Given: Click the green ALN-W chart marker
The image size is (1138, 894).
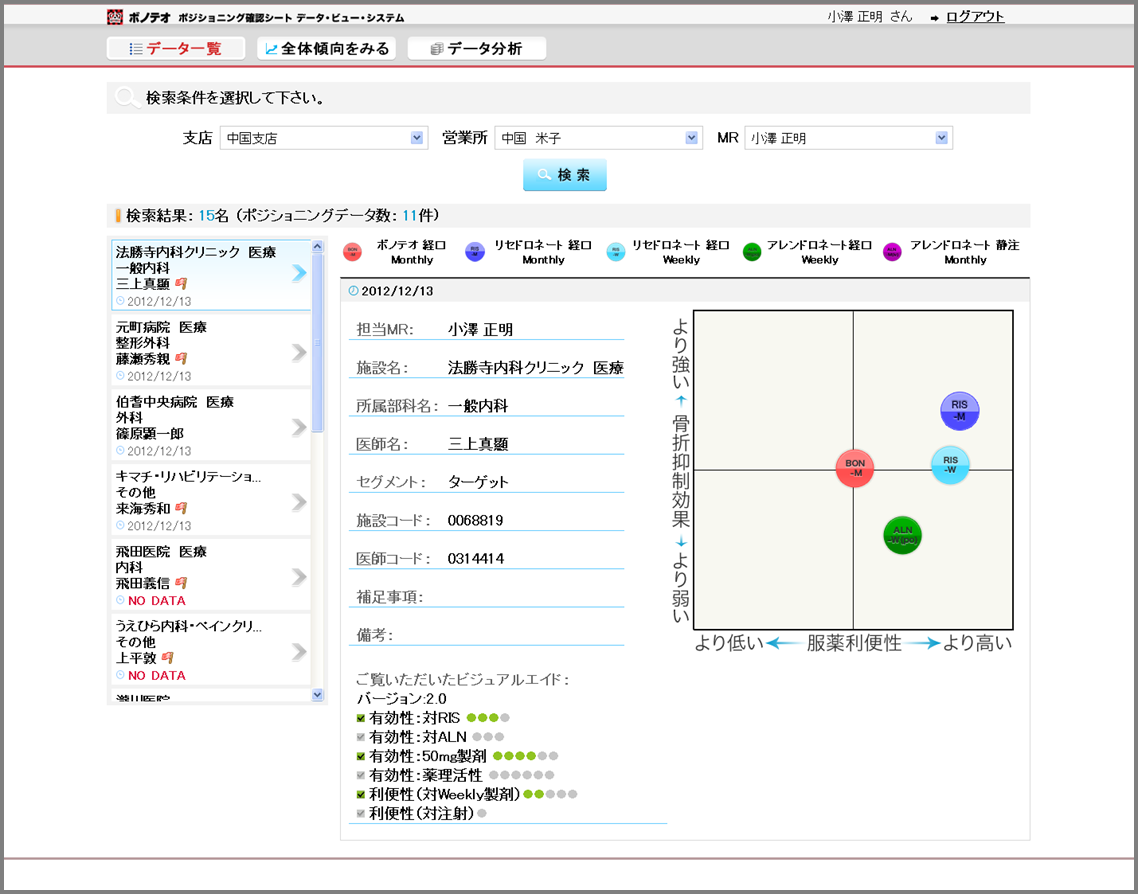Looking at the screenshot, I should click(x=902, y=536).
